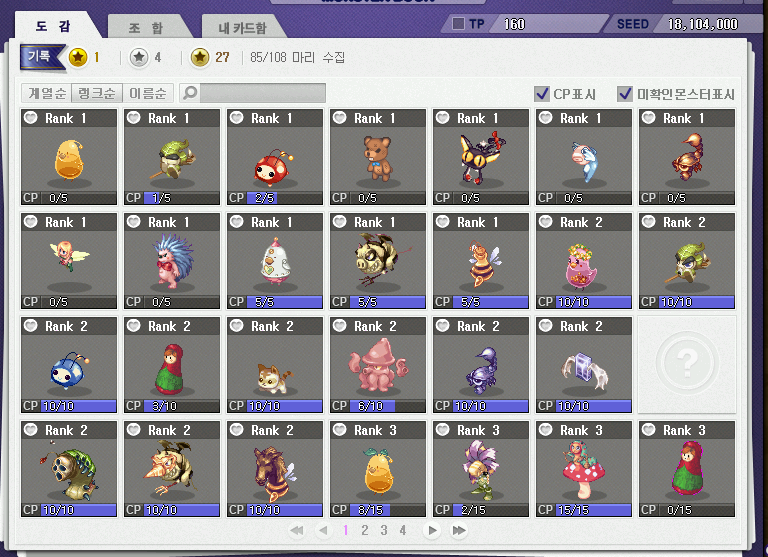Click the 기록 record button
This screenshot has width=768, height=557.
click(42, 57)
